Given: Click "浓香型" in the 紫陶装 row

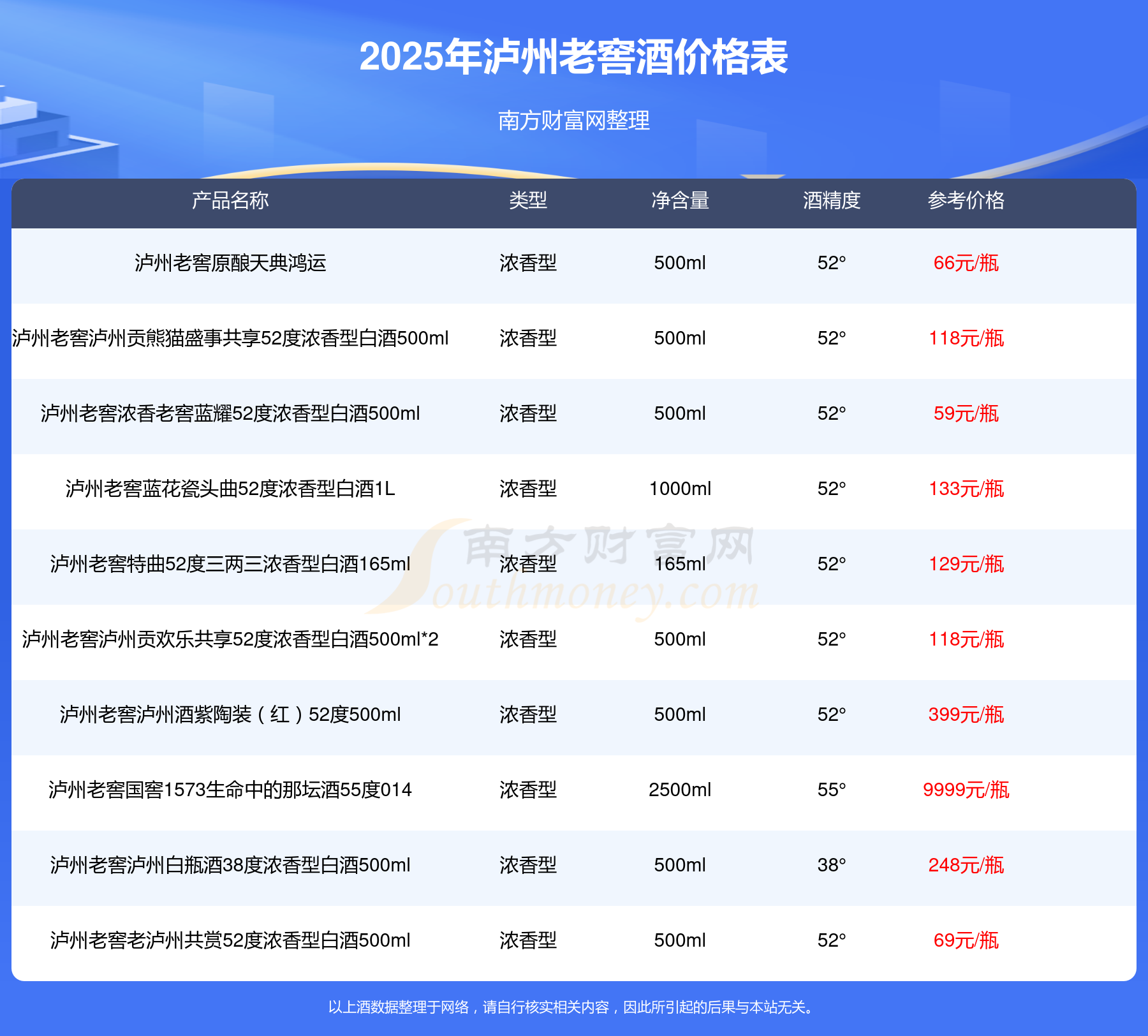Looking at the screenshot, I should 528,714.
